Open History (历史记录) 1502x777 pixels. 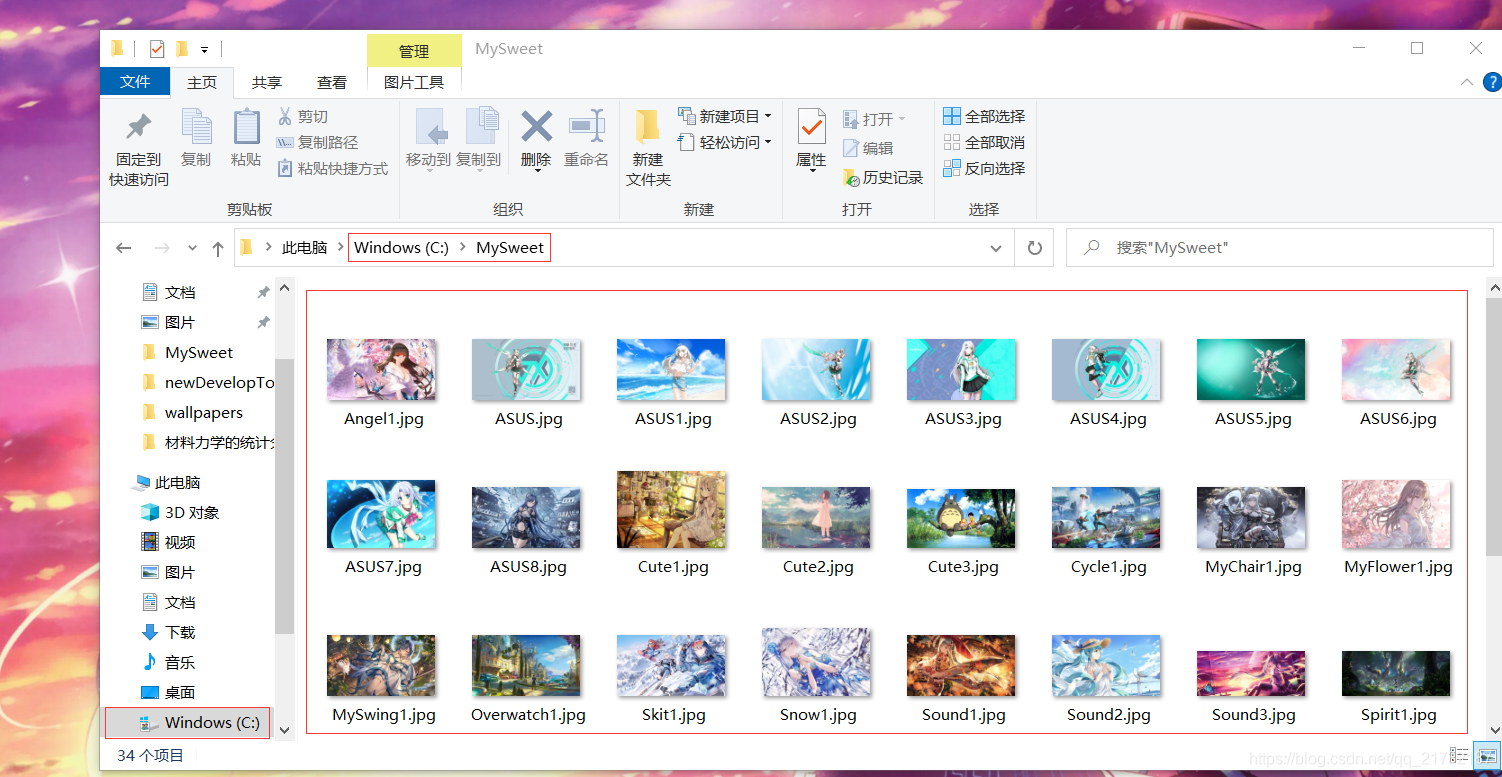point(883,177)
